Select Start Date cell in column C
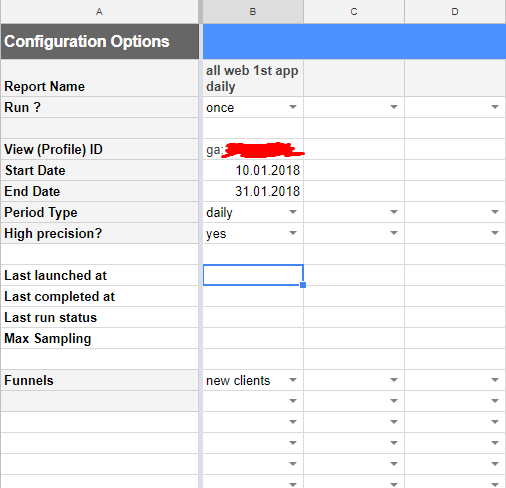506x488 pixels. click(x=354, y=170)
